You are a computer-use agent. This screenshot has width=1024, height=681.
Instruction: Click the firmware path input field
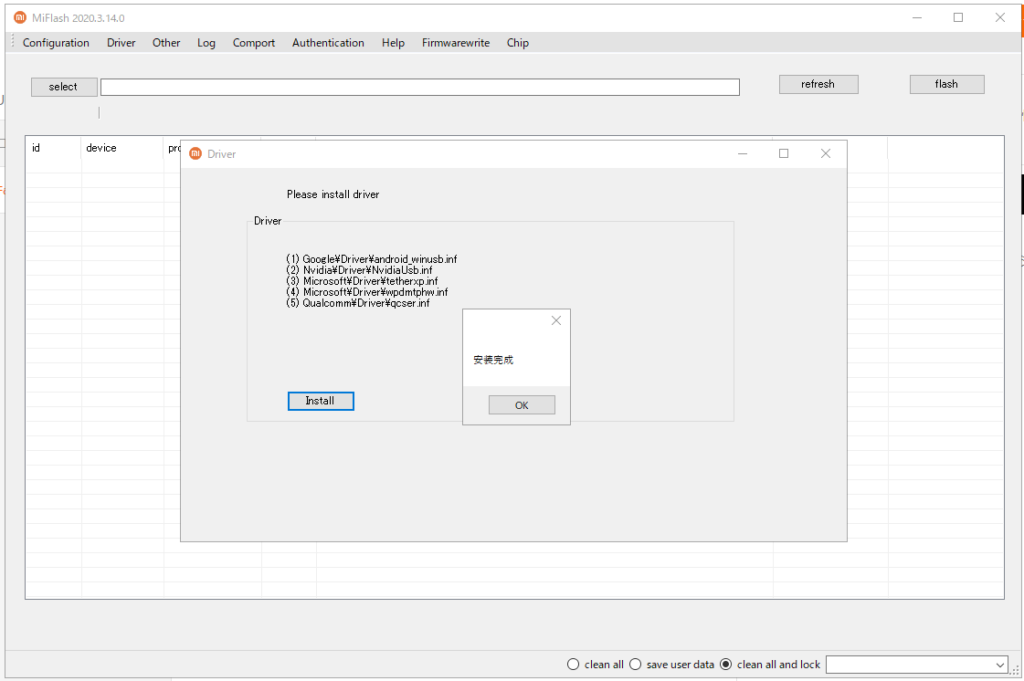pyautogui.click(x=420, y=86)
